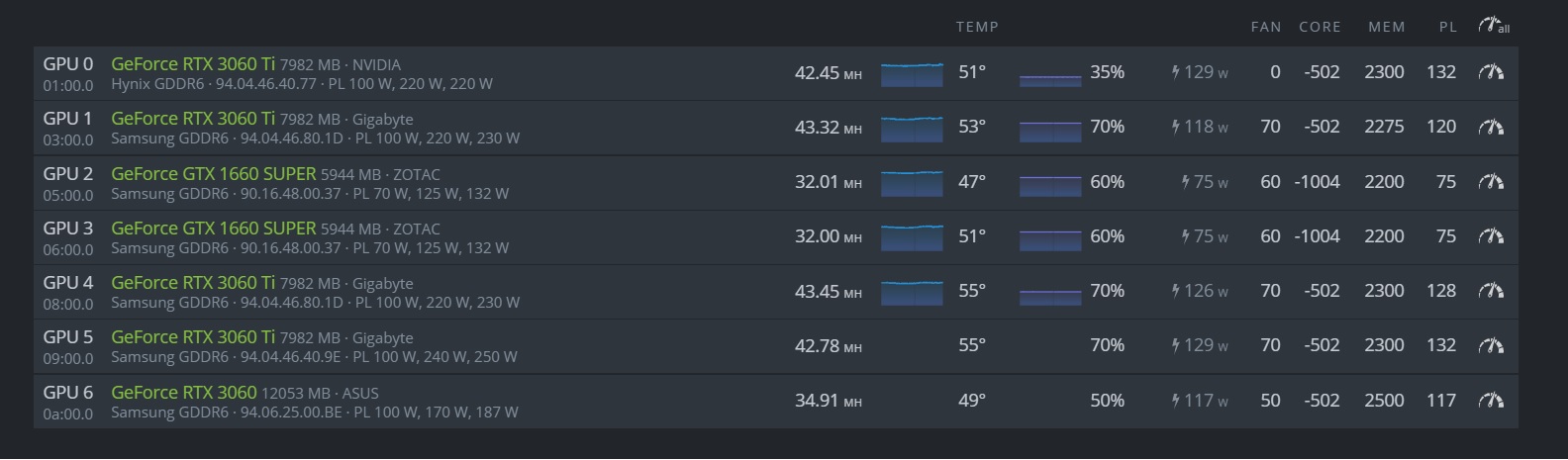The image size is (1568, 460).
Task: Open overclock settings for all GPUs
Action: click(x=1494, y=26)
